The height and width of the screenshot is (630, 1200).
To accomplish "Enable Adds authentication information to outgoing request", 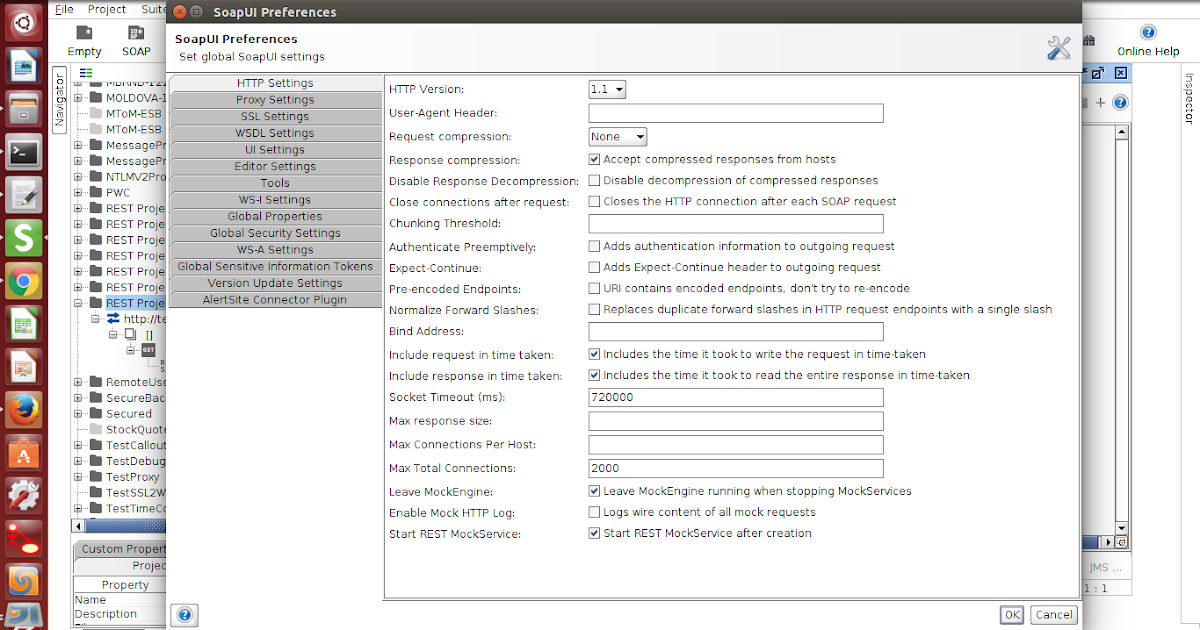I will coord(594,246).
